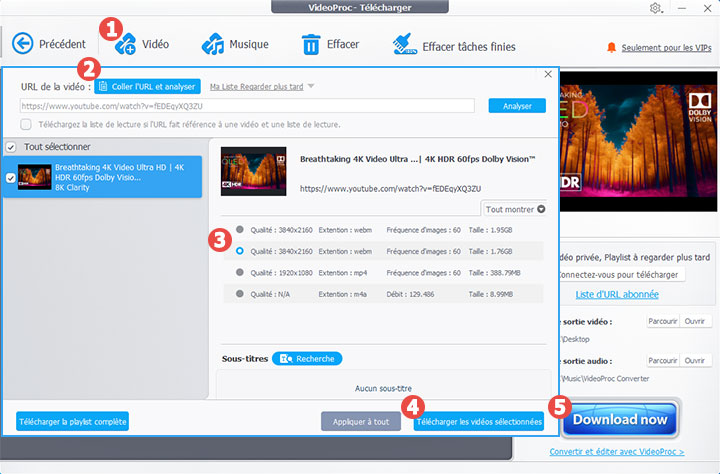Add a video with the Vidéo icon
This screenshot has width=720, height=474.
[125, 44]
